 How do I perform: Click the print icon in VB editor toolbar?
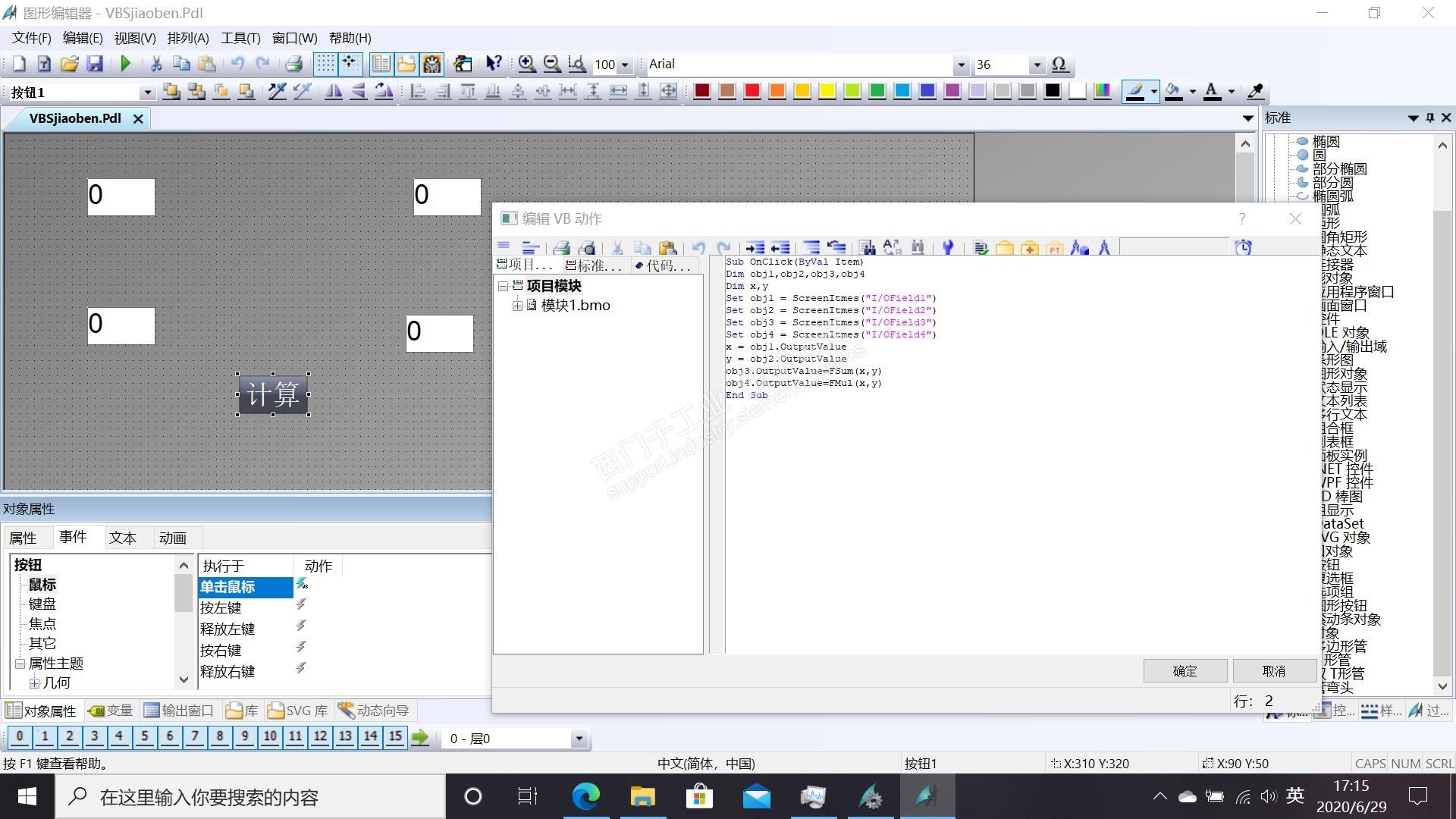click(561, 248)
